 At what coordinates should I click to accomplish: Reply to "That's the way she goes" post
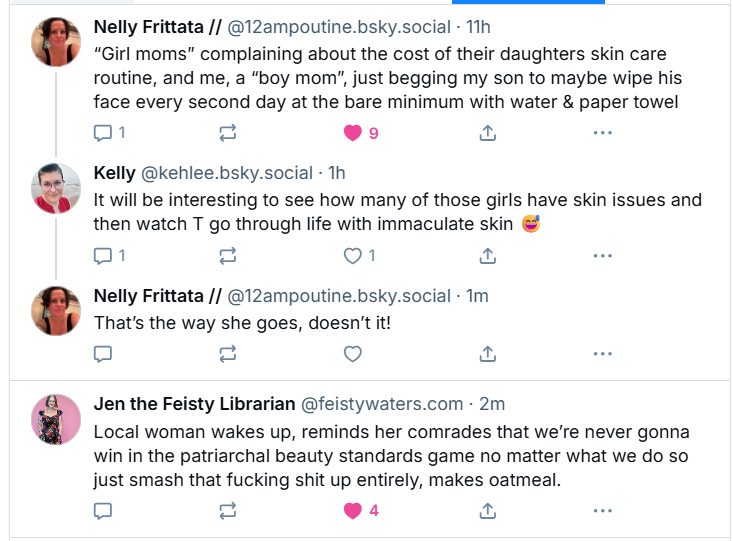(x=103, y=353)
